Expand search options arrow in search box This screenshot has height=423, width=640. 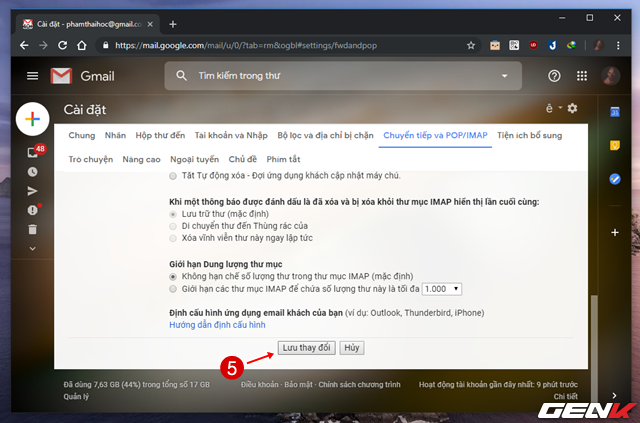[505, 76]
